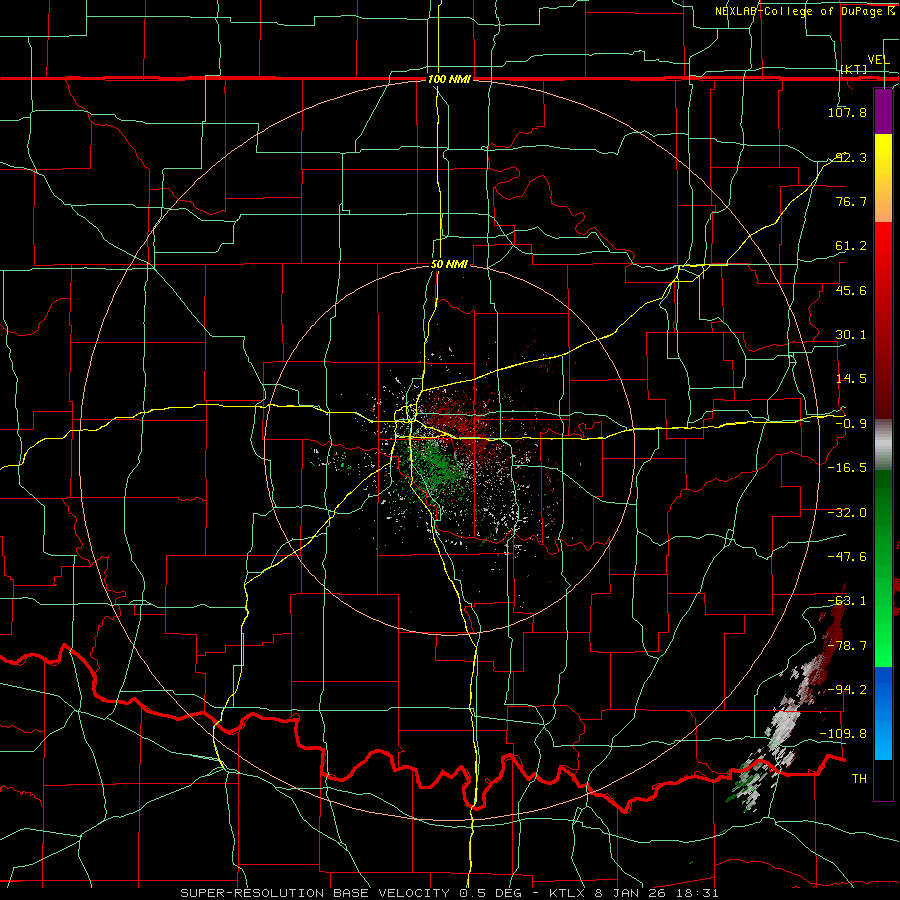
Task: Click the yellow-orange segment of the color bar
Action: (x=883, y=178)
